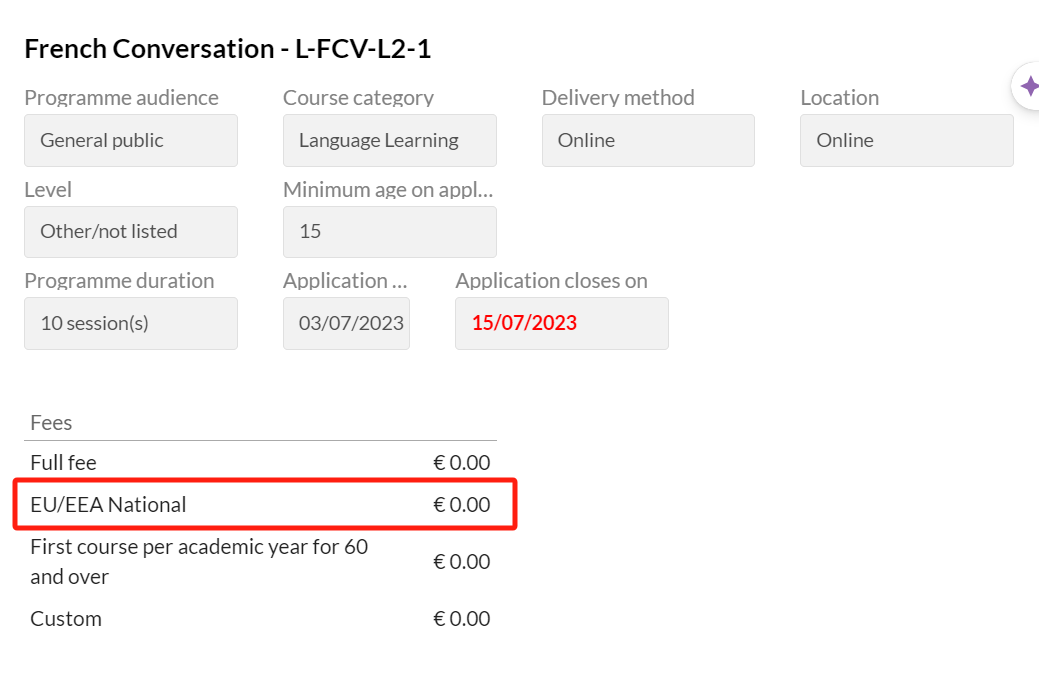Click the Application closes on label
Image resolution: width=1039 pixels, height=693 pixels.
click(551, 281)
